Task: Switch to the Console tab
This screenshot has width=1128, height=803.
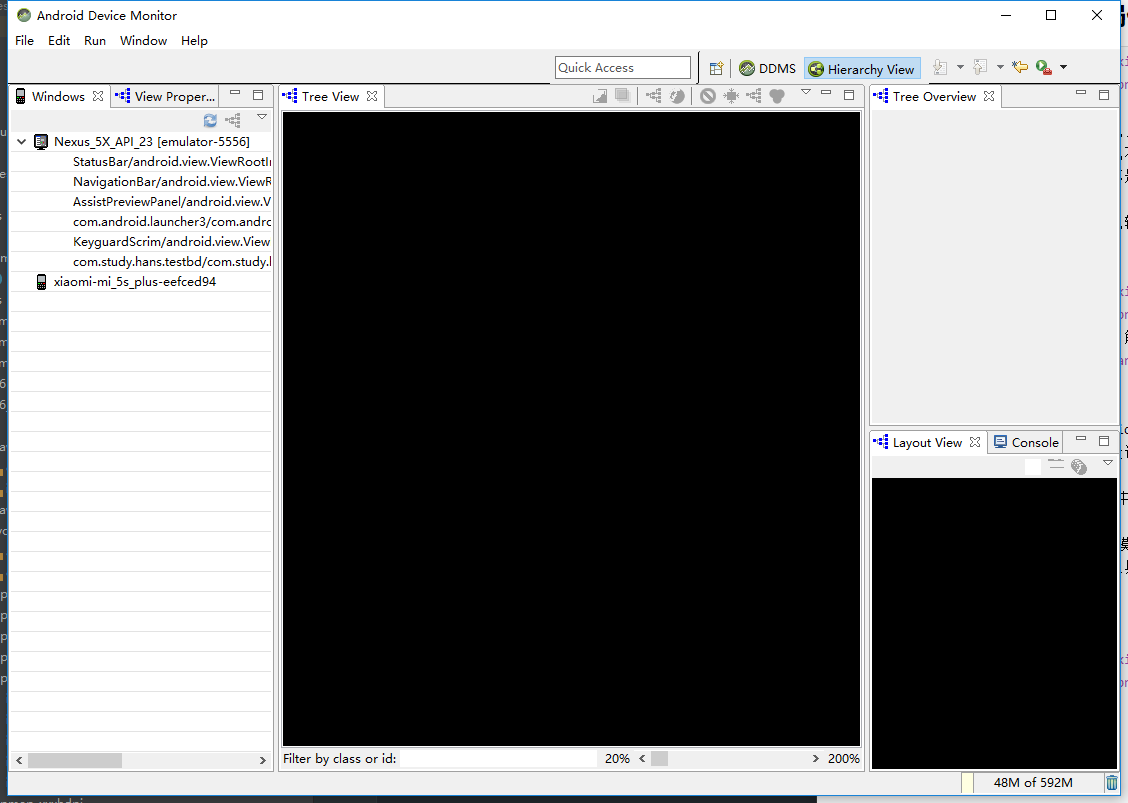Action: (1027, 443)
